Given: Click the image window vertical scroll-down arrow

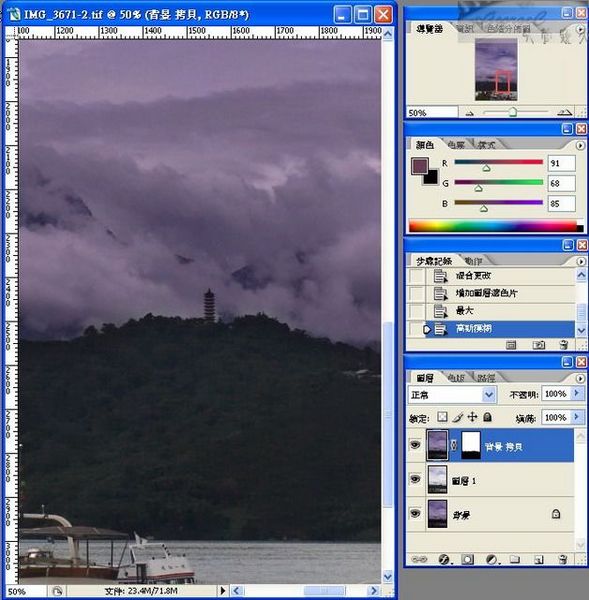Looking at the screenshot, I should click(388, 576).
